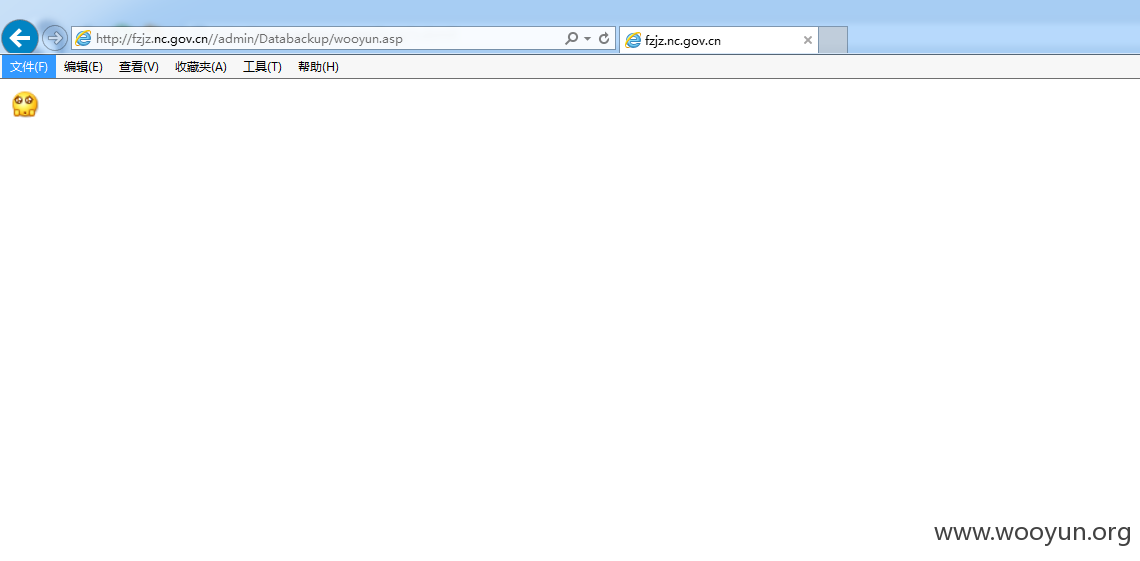This screenshot has height=561, width=1140.
Task: Open the 编辑(E) menu
Action: click(84, 67)
